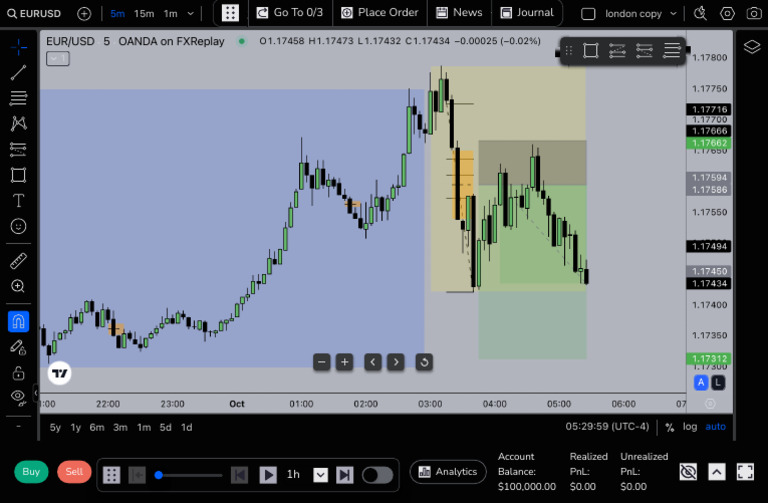The image size is (768, 503).
Task: Toggle log scale in bottom bar
Action: point(690,427)
